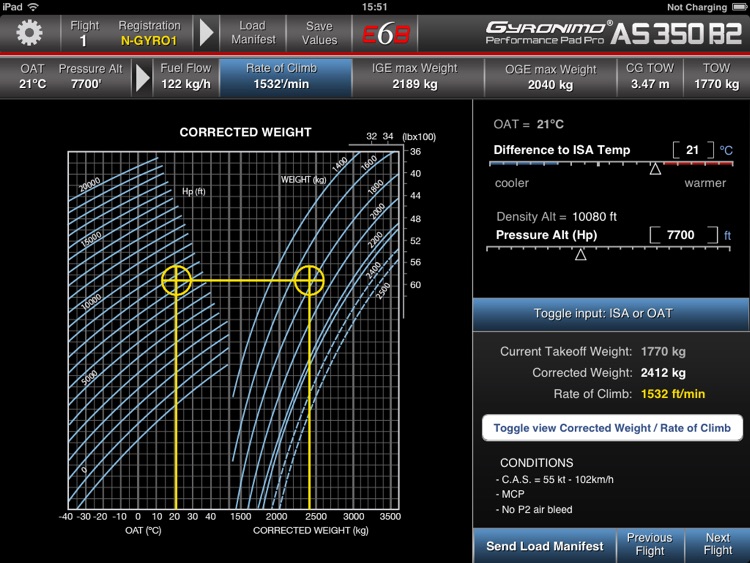Screen dimensions: 750x563
Task: Switch to the OGE max Weight tab
Action: (551, 77)
